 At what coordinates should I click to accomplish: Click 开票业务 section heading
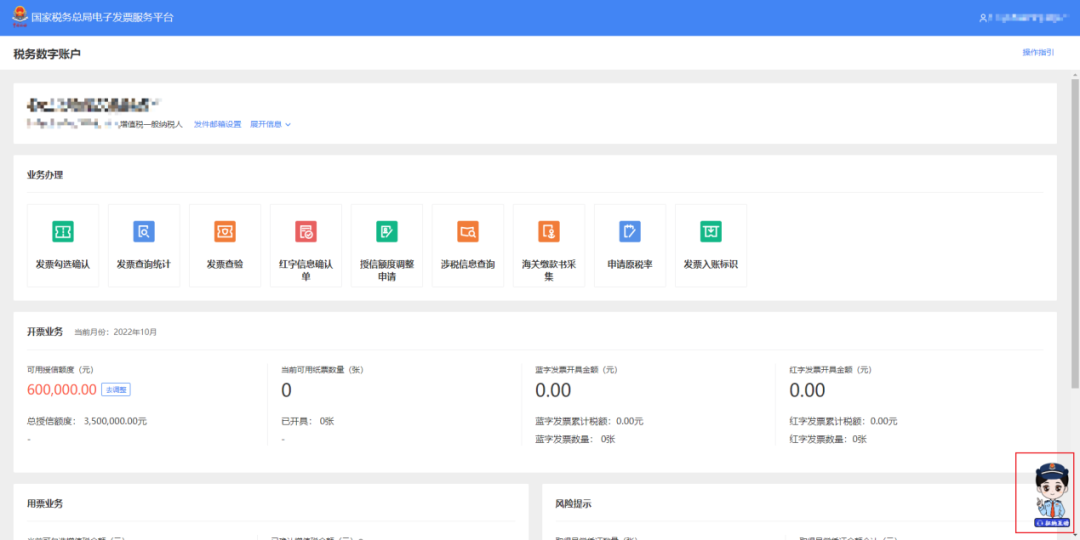[45, 332]
